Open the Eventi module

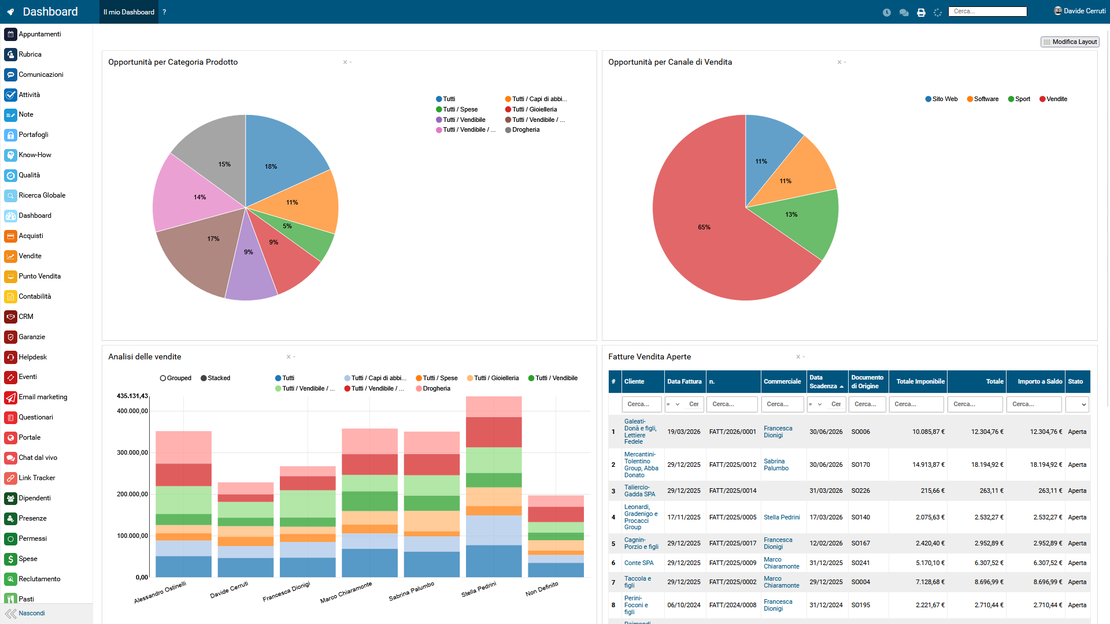(21, 377)
